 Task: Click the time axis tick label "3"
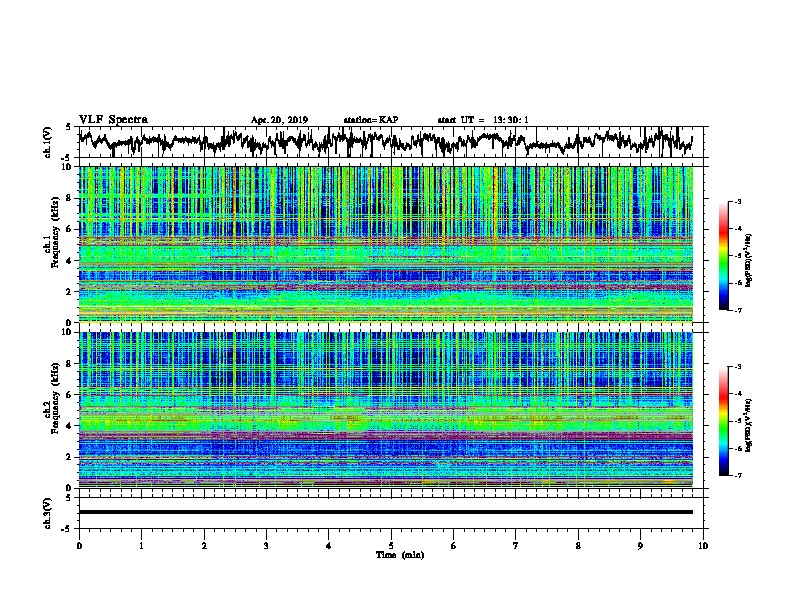266,545
